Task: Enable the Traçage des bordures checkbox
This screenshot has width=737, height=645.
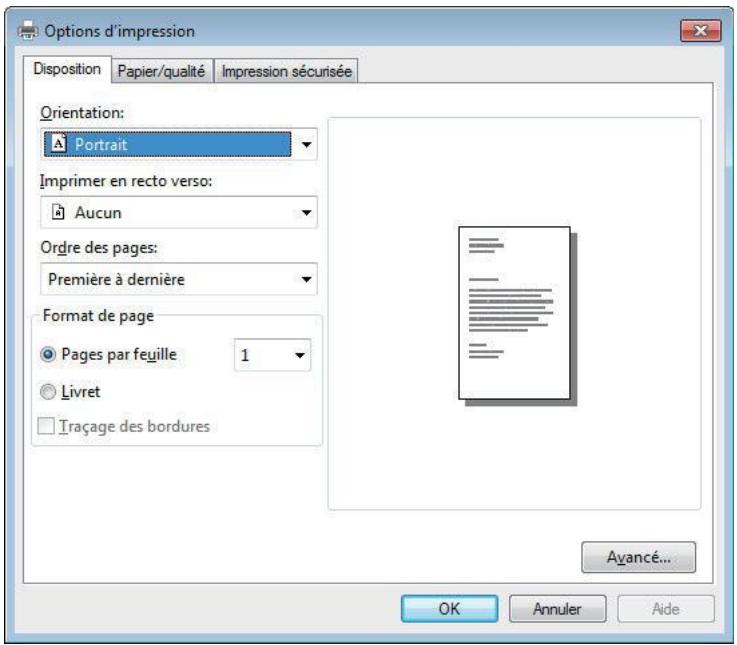Action: click(x=46, y=426)
